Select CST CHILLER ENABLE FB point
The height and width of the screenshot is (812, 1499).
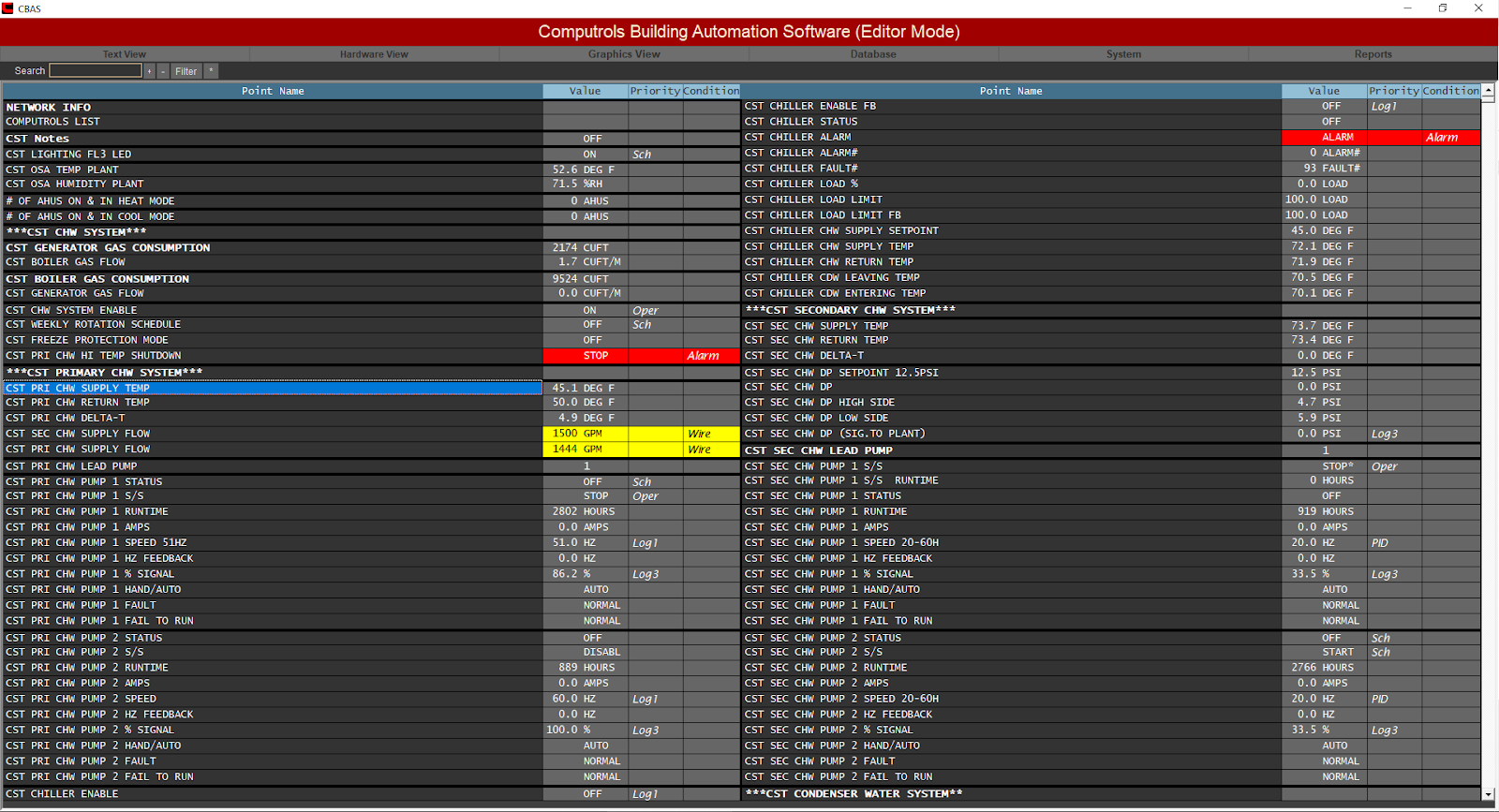click(x=1011, y=107)
